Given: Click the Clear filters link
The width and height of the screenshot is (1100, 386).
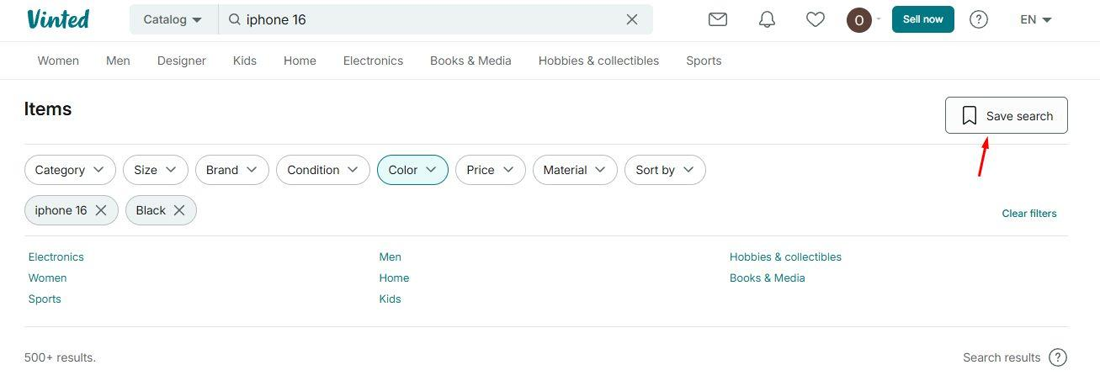Looking at the screenshot, I should pos(1029,213).
